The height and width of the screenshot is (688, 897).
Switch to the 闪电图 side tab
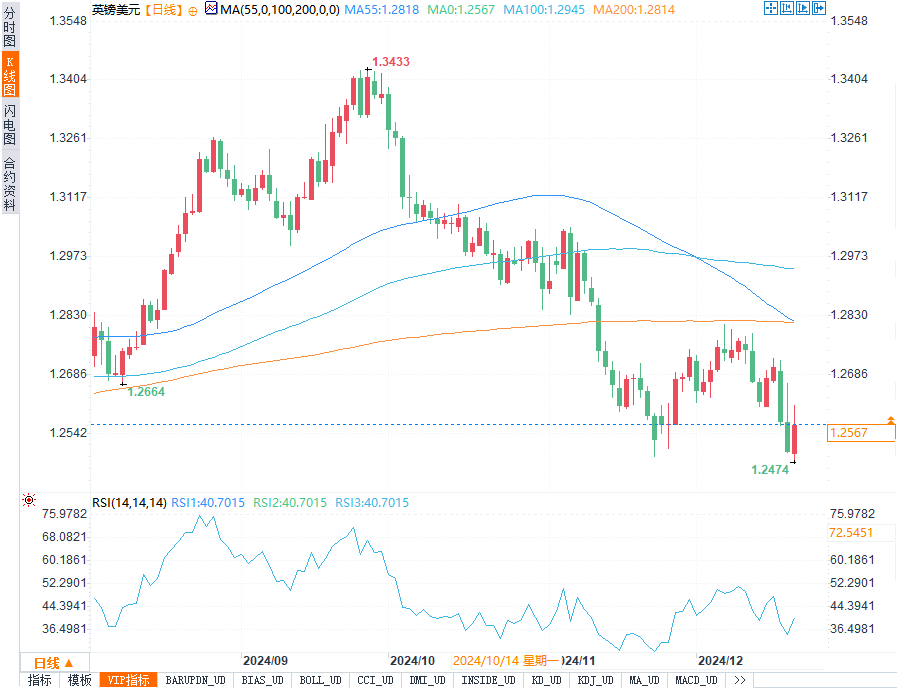[10, 124]
